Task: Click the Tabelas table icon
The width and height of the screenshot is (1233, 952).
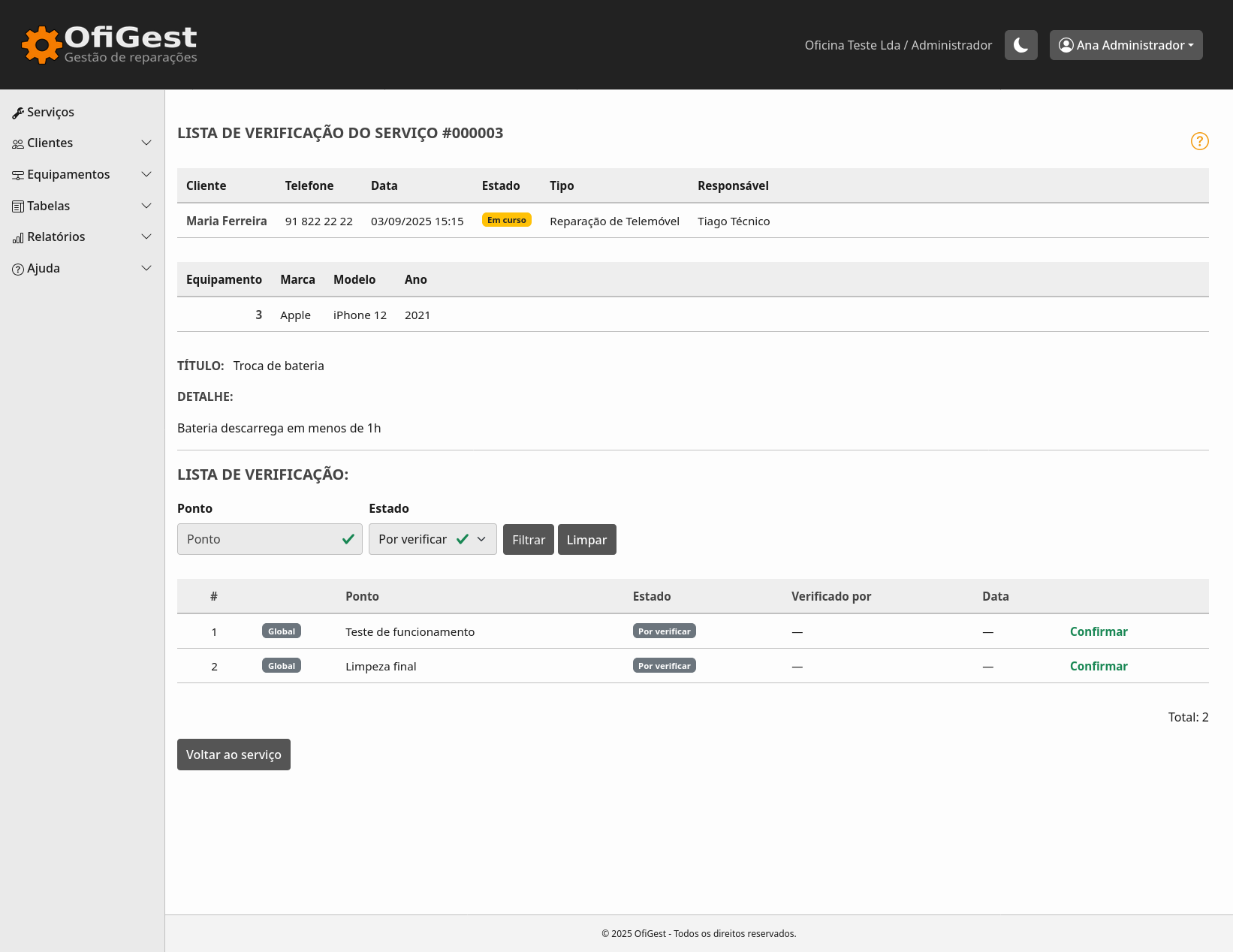Action: pyautogui.click(x=18, y=206)
